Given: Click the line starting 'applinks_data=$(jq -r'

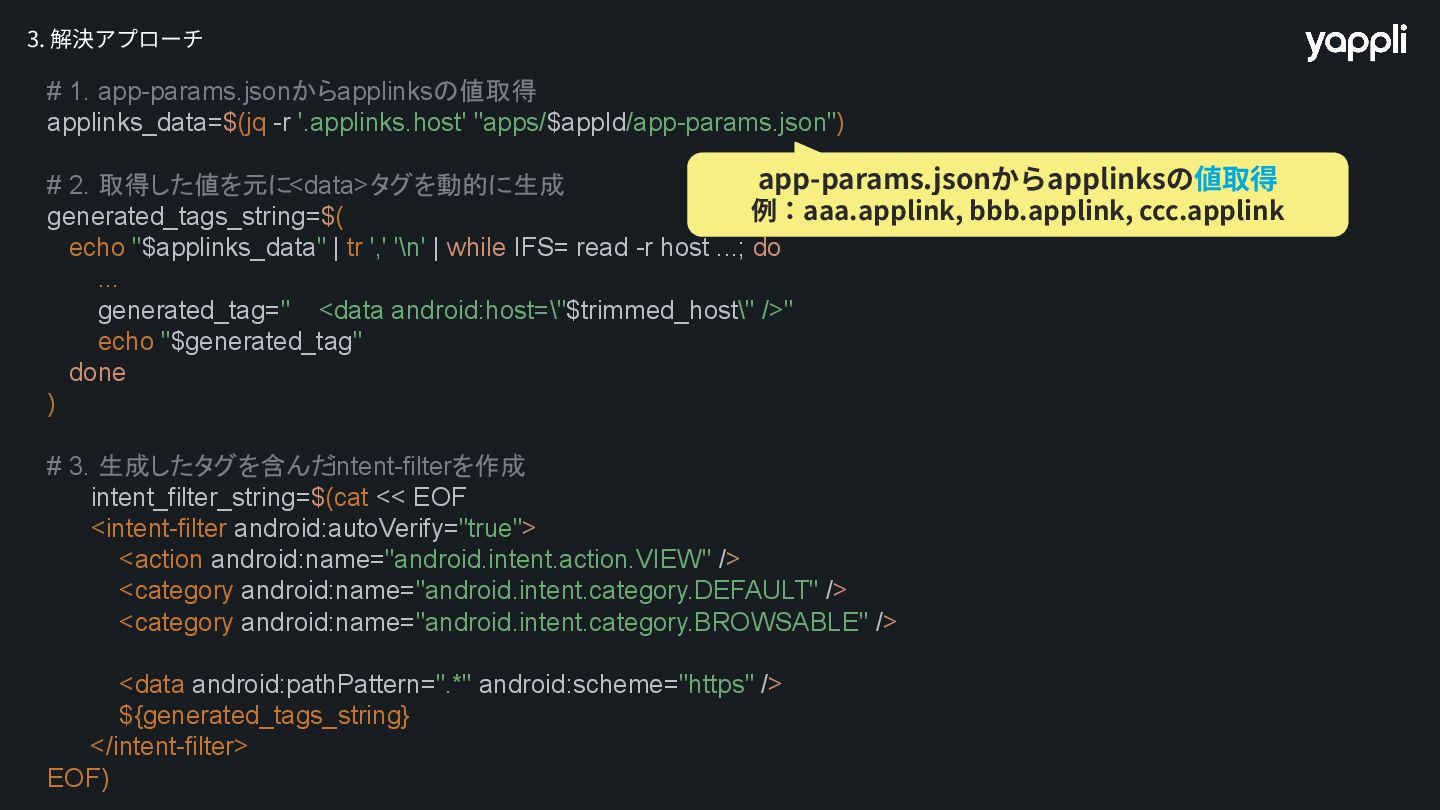Looking at the screenshot, I should [x=446, y=123].
